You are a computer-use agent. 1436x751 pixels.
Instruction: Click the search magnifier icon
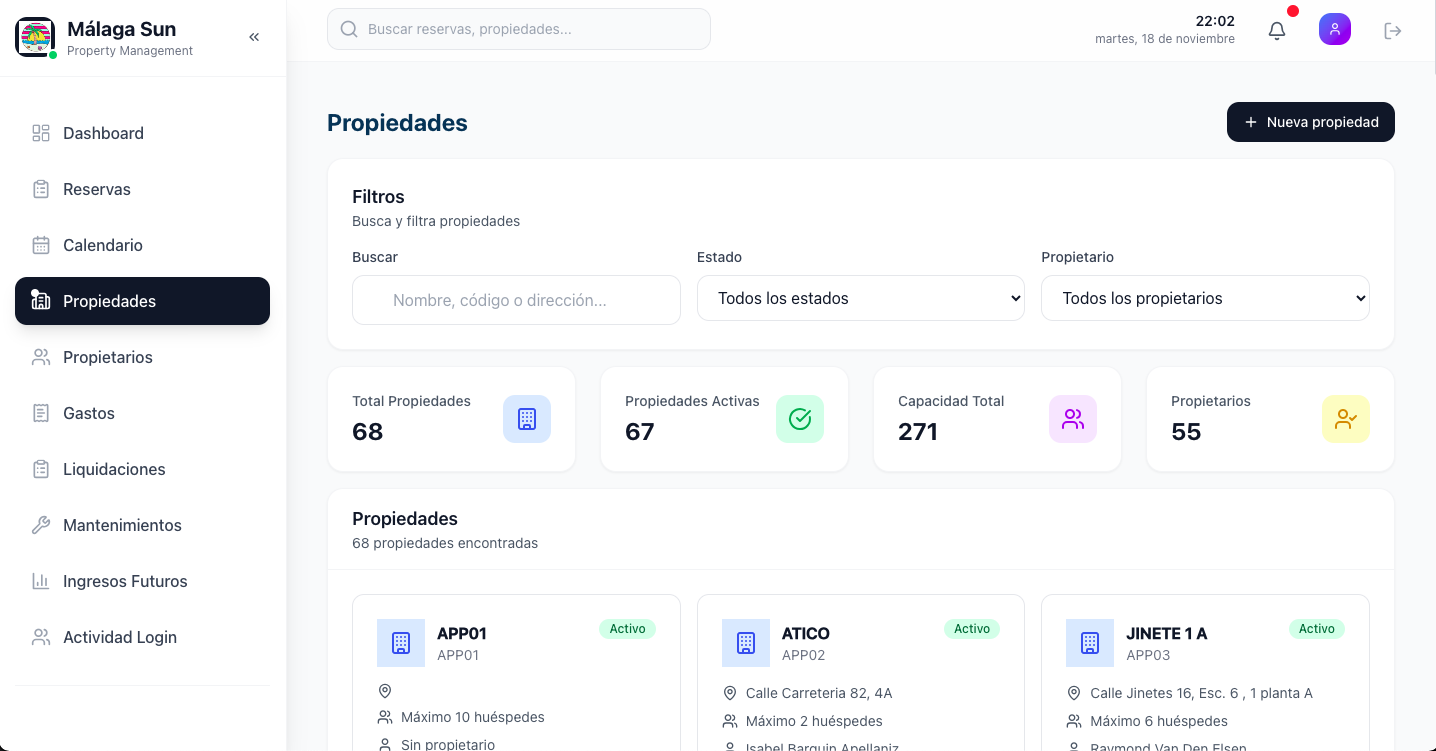click(x=348, y=29)
